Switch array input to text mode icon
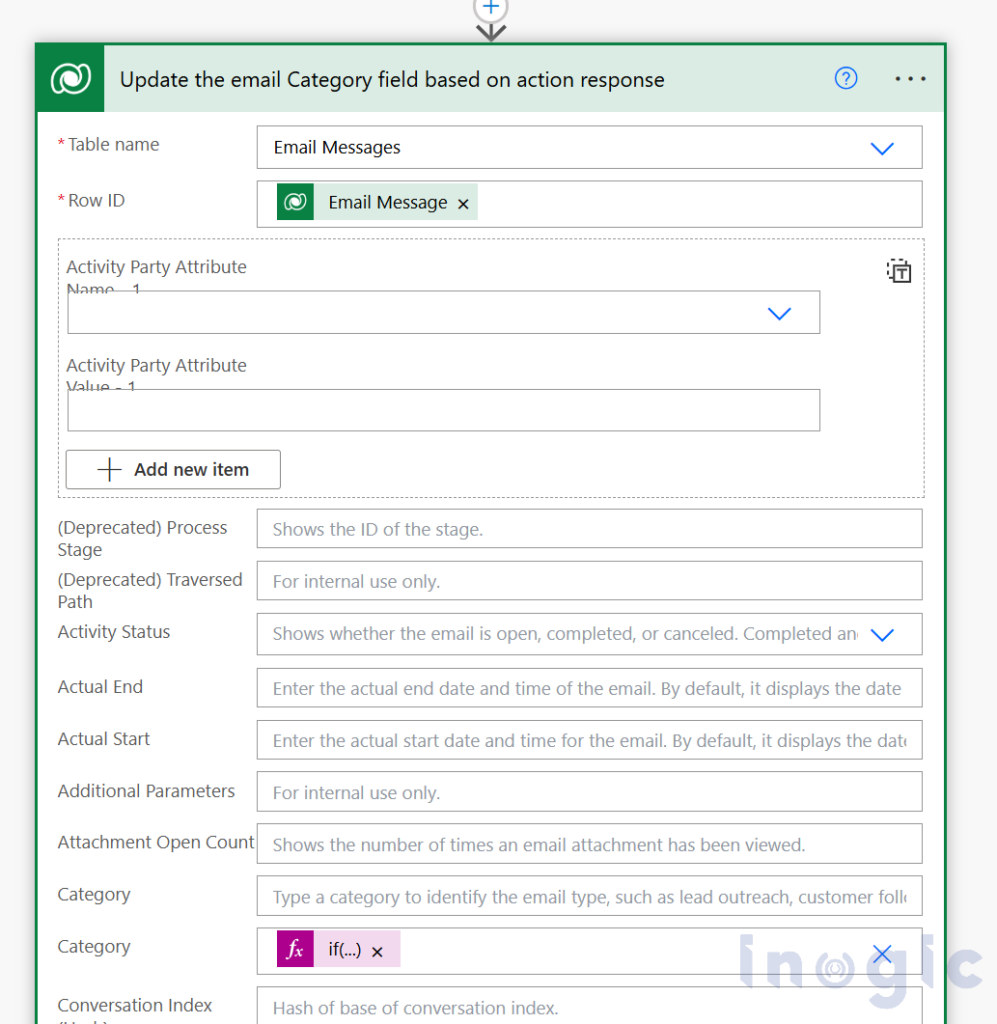 [x=899, y=271]
